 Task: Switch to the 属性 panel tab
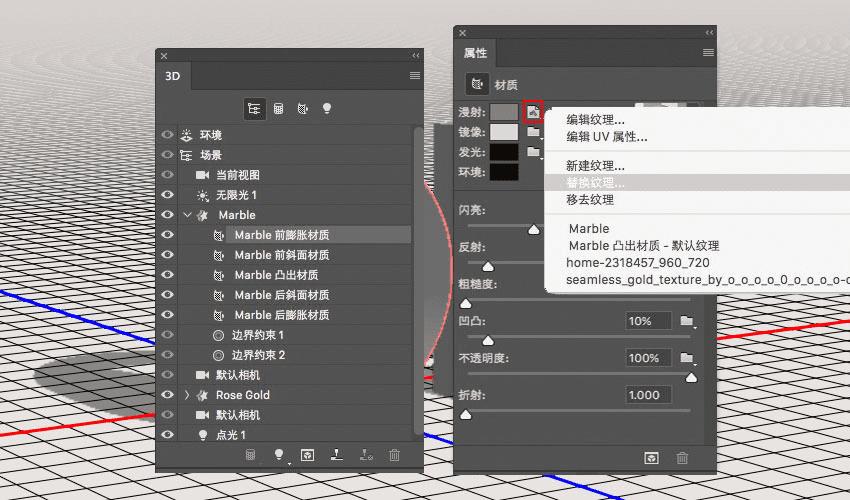coord(475,53)
